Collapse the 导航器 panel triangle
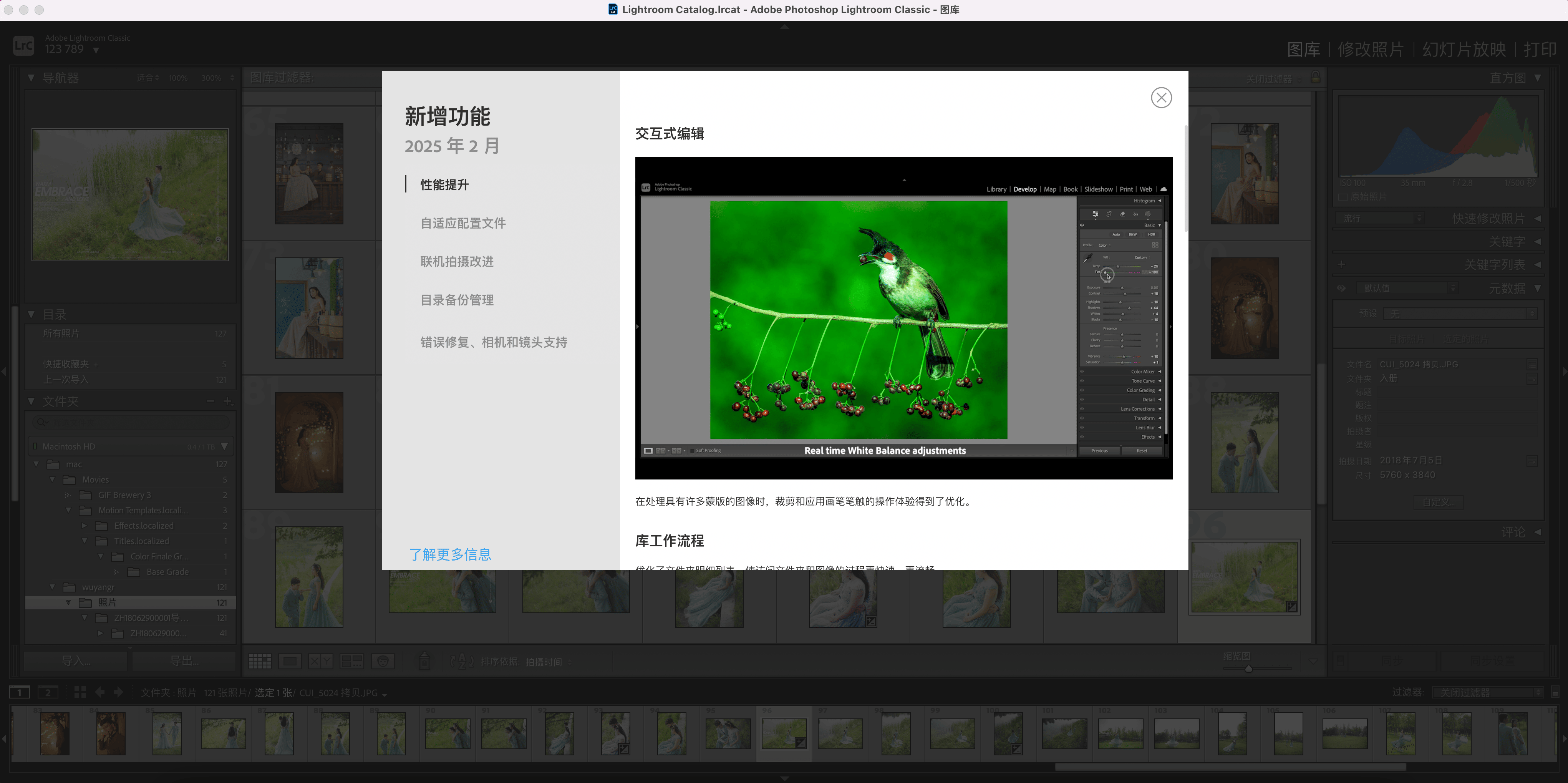Image resolution: width=1568 pixels, height=783 pixels. click(x=31, y=78)
